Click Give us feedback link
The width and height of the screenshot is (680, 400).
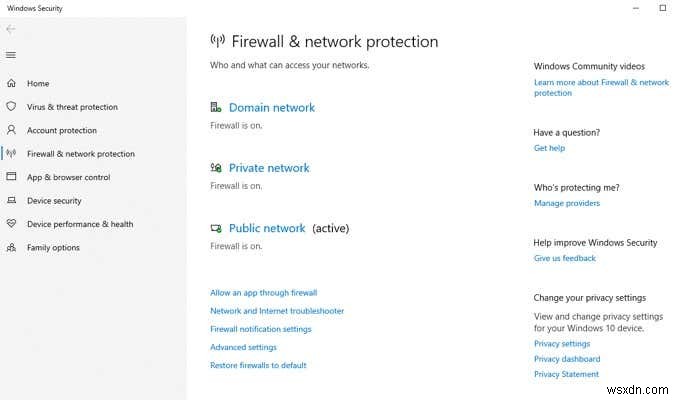pos(565,258)
